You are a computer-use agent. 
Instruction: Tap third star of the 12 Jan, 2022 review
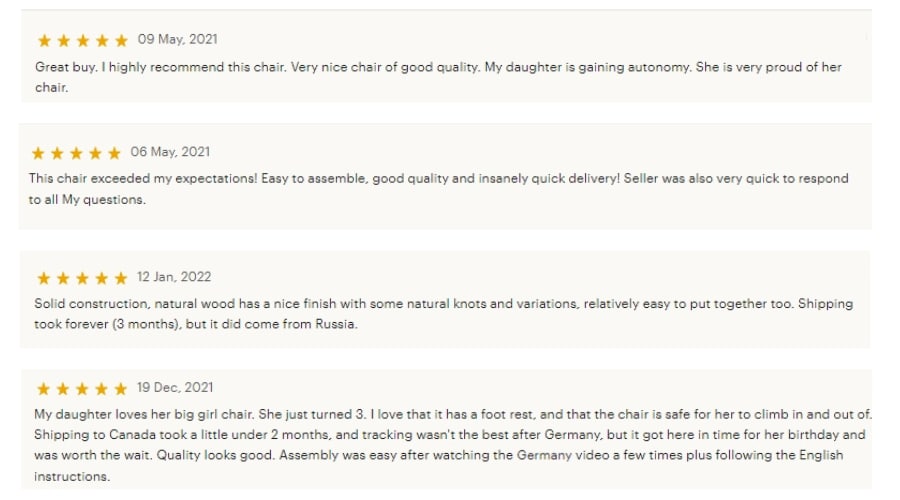tap(82, 278)
